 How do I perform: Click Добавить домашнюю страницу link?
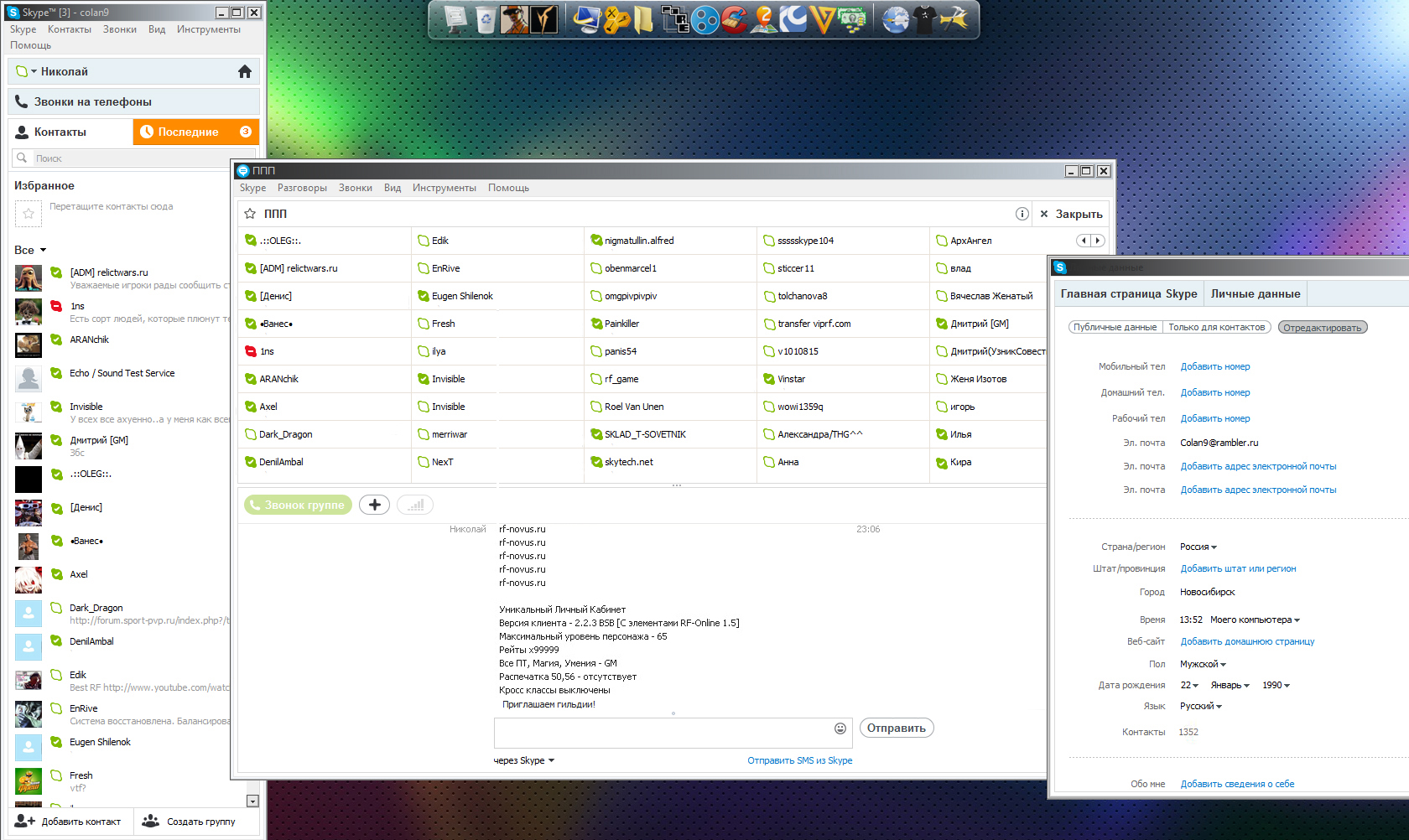(x=1247, y=641)
